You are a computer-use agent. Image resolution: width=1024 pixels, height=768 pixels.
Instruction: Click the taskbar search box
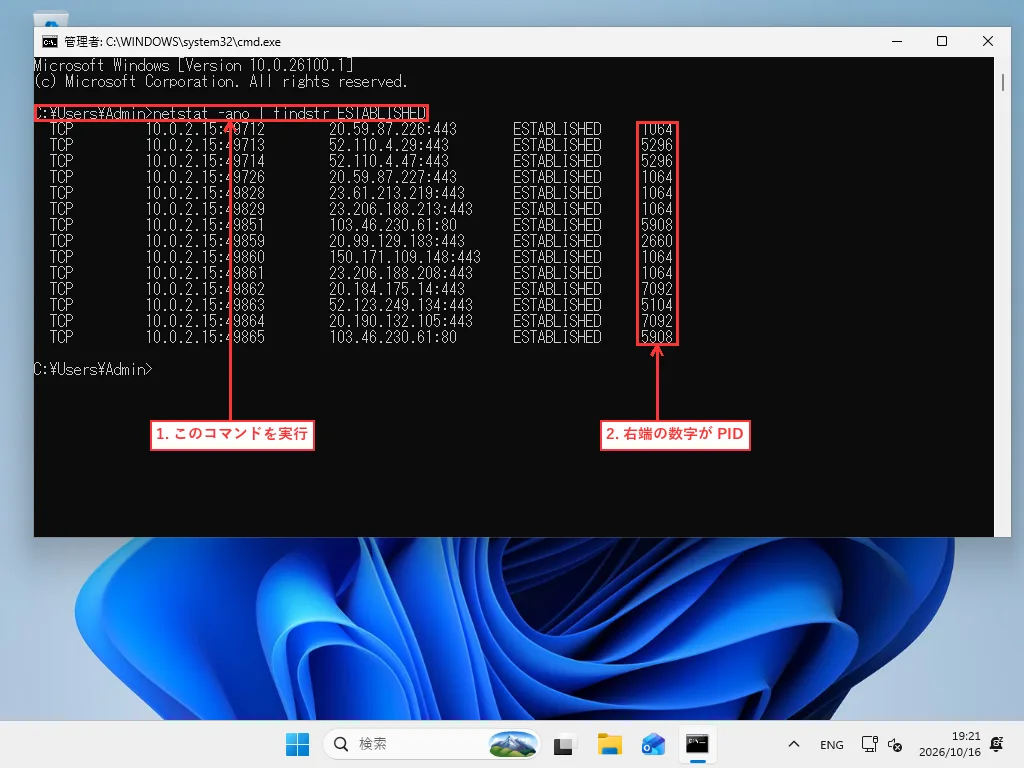[432, 744]
